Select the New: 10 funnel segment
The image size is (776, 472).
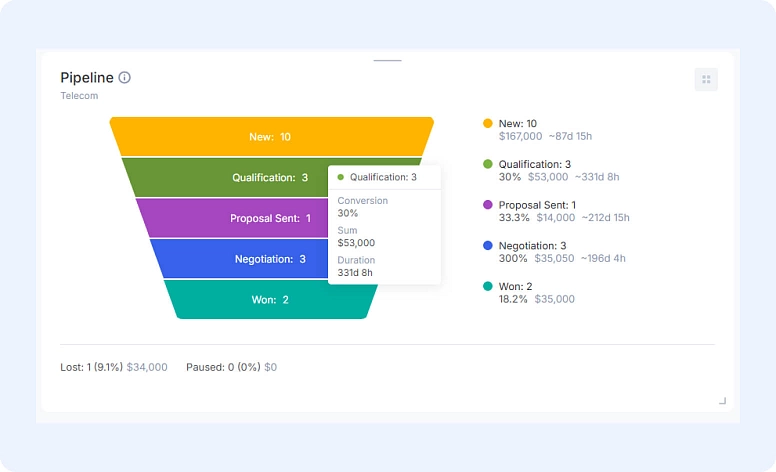coord(271,137)
